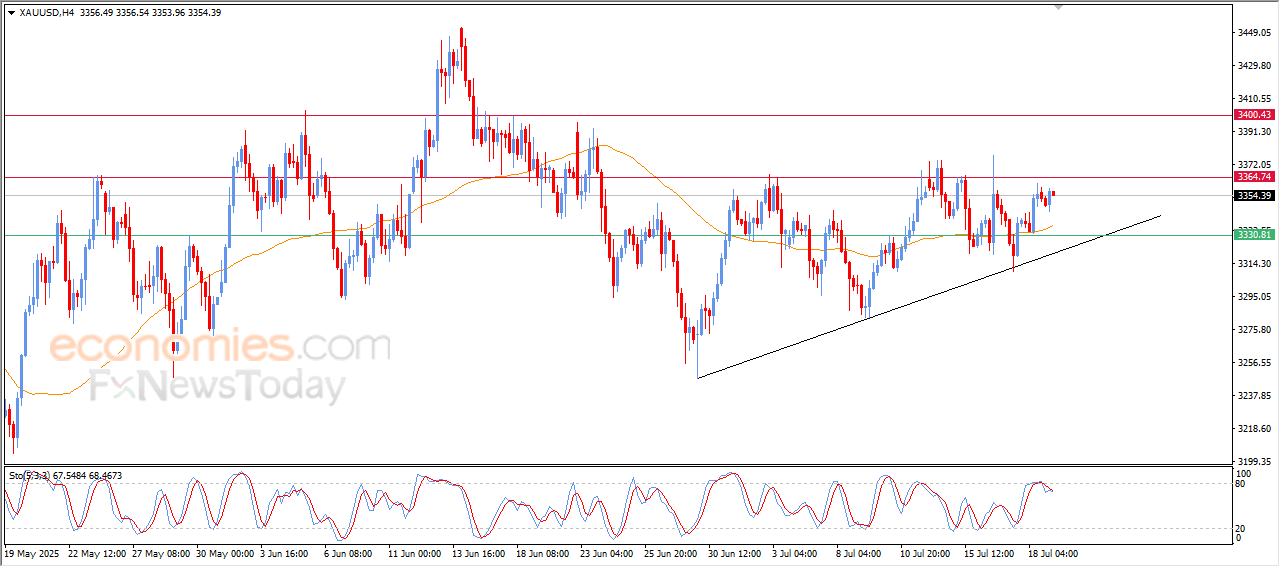This screenshot has height=567, width=1280.
Task: Click the black 3354.39 current price label
Action: pos(1253,195)
